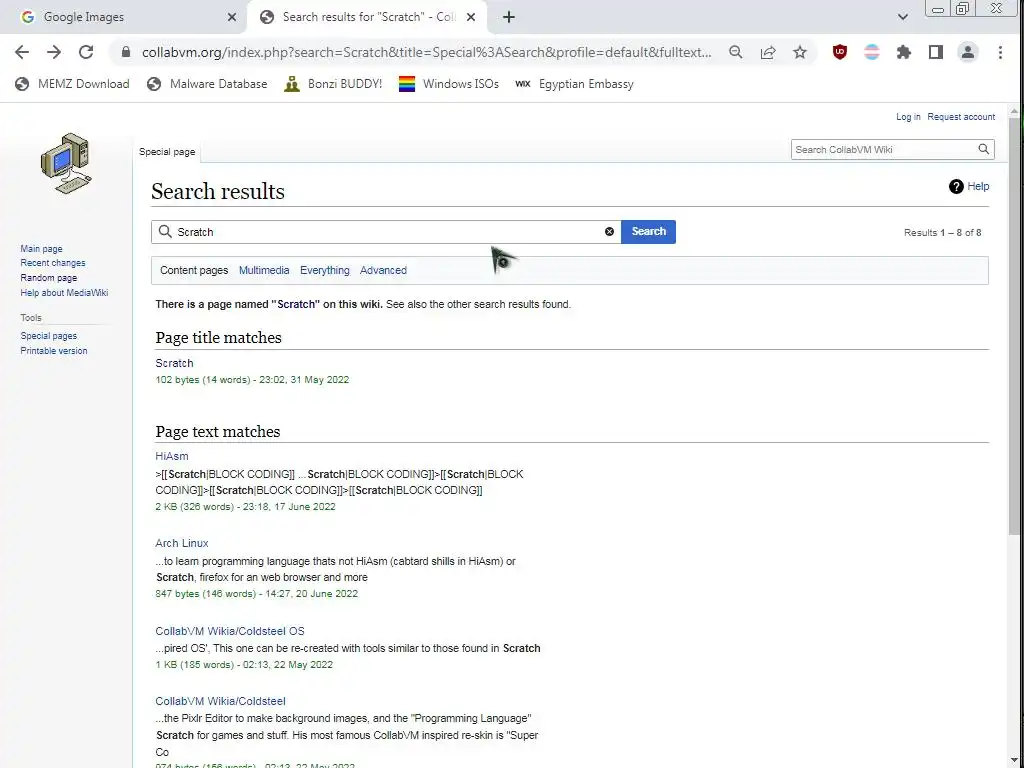1024x768 pixels.
Task: Open the HiAsm search result
Action: [x=172, y=456]
